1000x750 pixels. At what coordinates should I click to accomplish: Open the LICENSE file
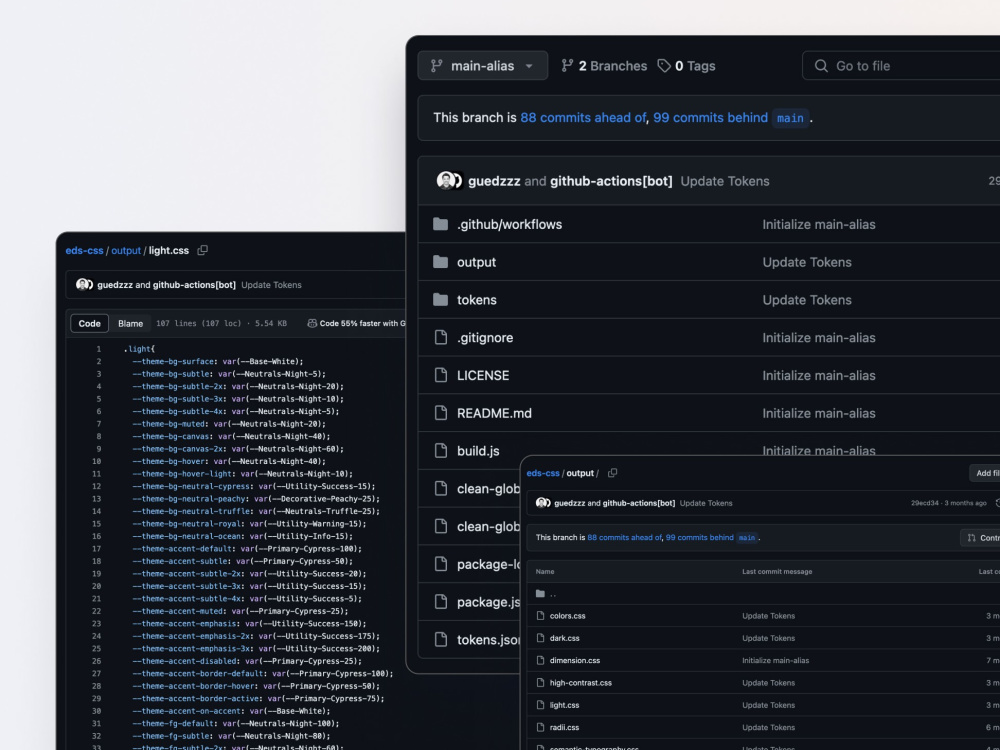click(483, 376)
